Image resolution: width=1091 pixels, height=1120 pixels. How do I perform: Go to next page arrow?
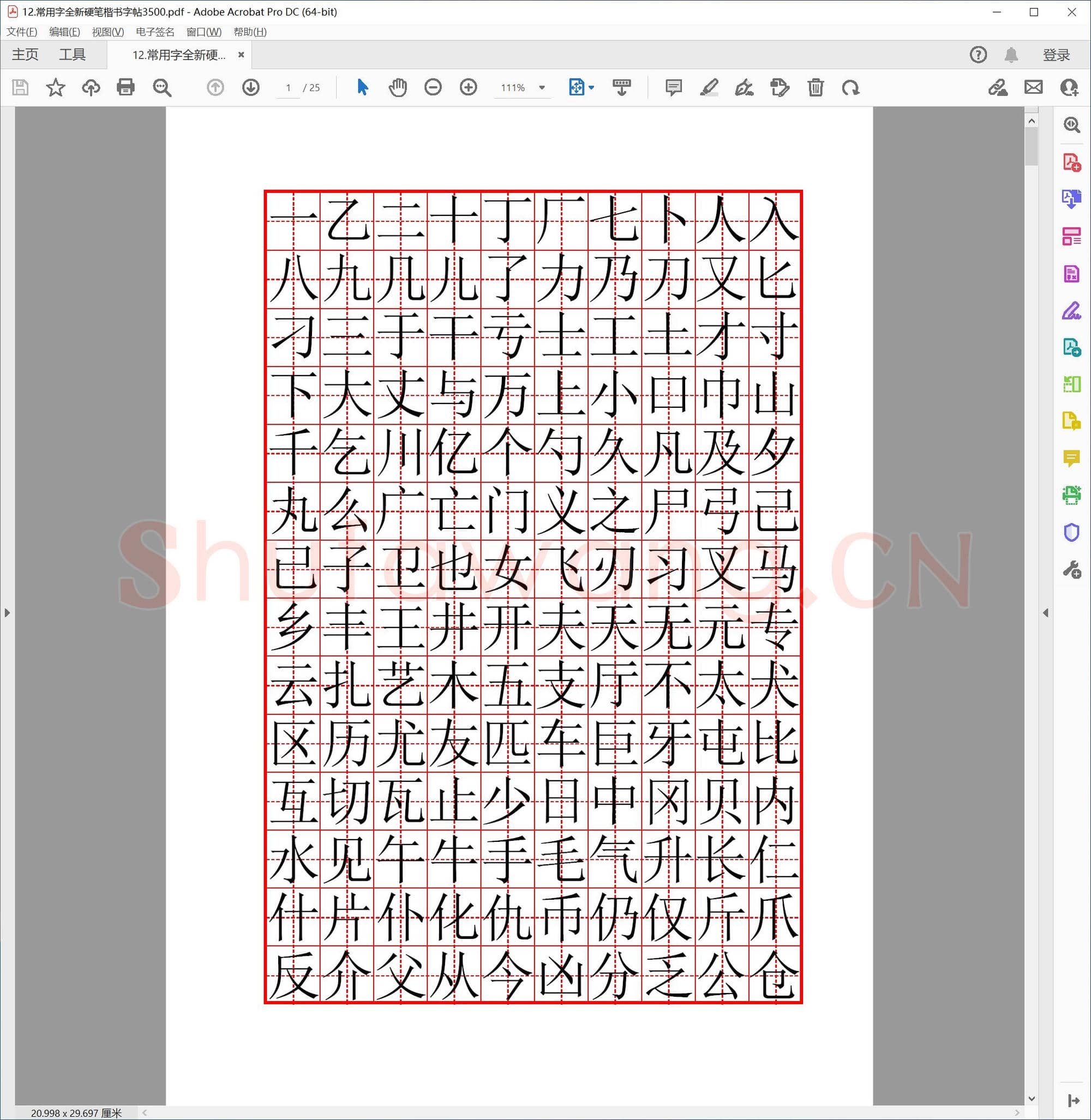(250, 87)
